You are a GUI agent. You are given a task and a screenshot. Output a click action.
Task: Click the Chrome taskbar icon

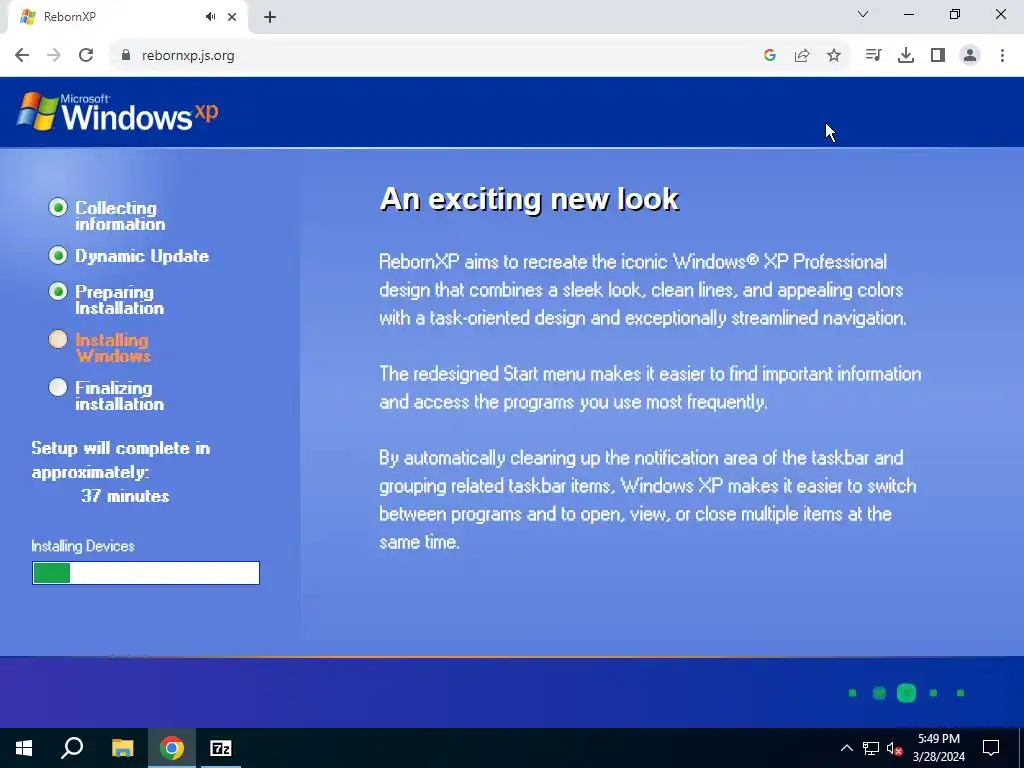[172, 748]
